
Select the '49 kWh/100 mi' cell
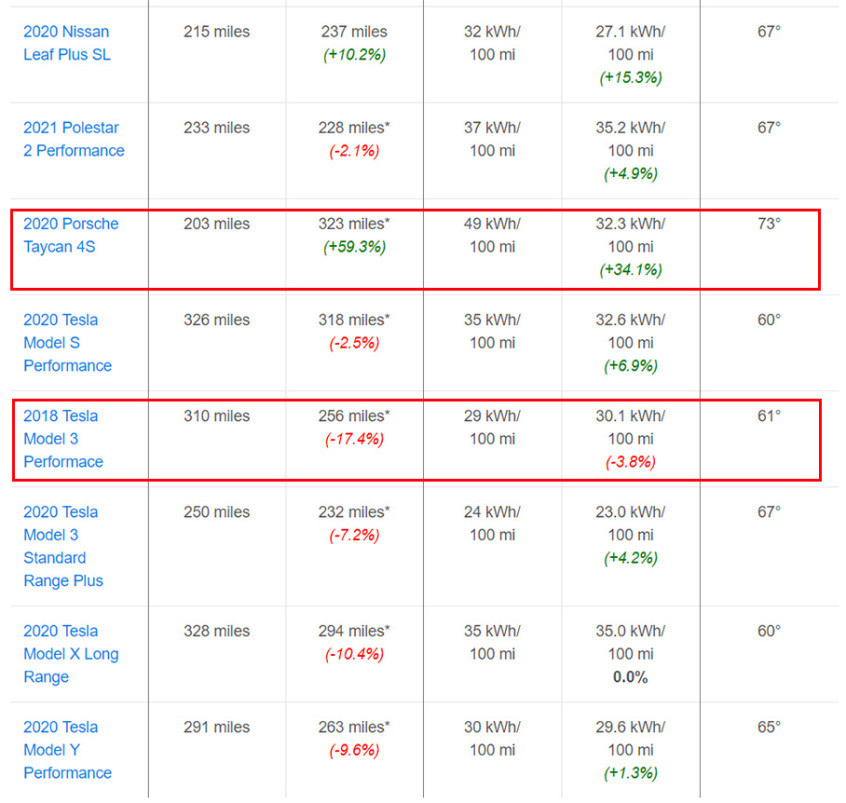tap(492, 235)
